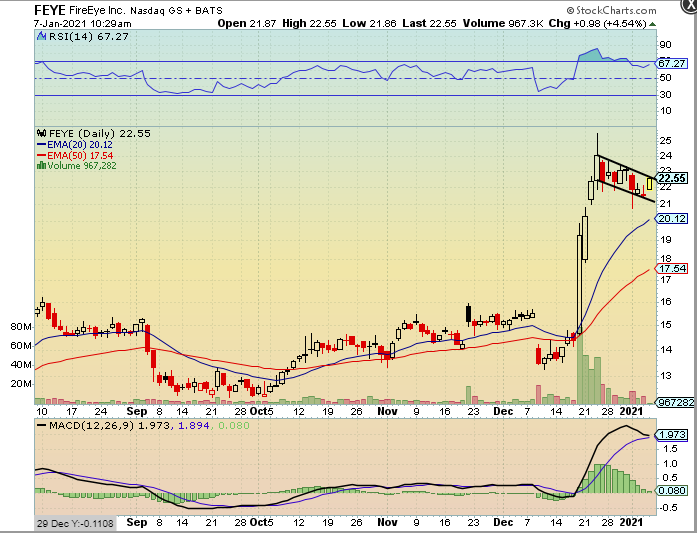Select the Last 22.55 header value
697x533 pixels.
coord(429,24)
